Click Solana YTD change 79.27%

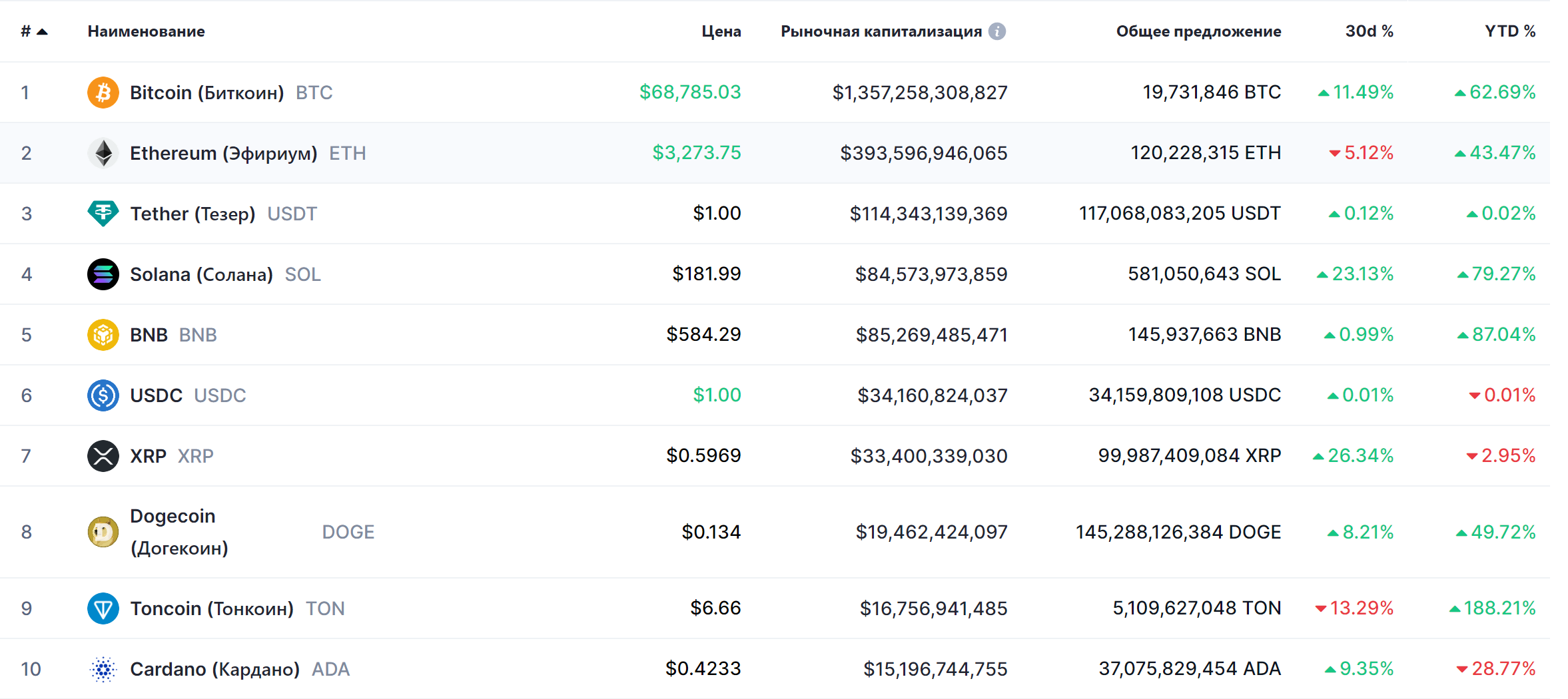pyautogui.click(x=1497, y=274)
